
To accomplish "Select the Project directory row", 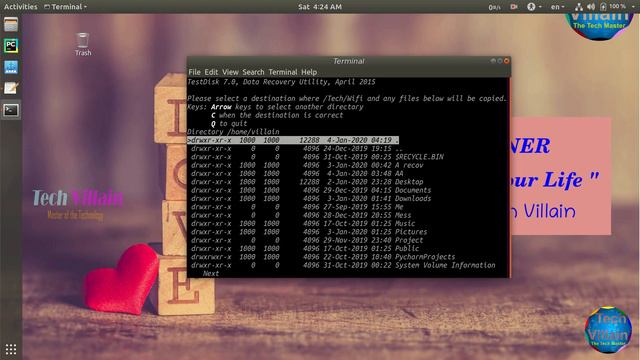I will 307,240.
